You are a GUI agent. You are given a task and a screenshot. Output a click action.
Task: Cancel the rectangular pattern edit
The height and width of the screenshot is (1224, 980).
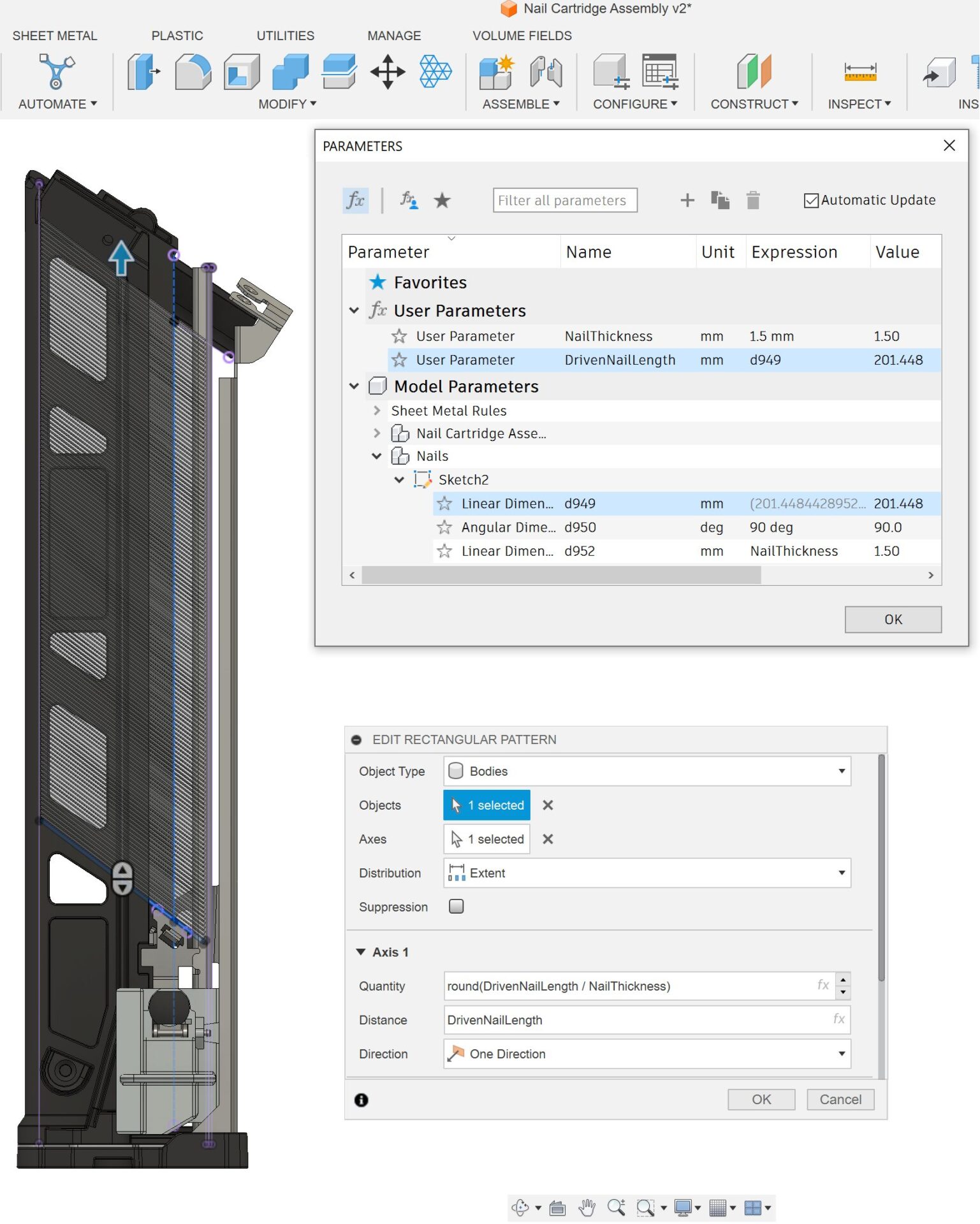pos(840,1100)
